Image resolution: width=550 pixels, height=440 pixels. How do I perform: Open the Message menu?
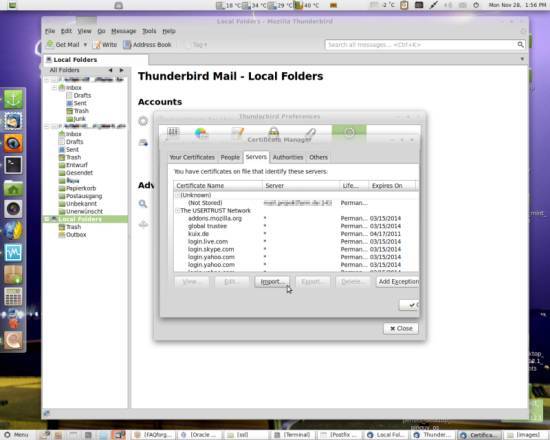(x=123, y=31)
